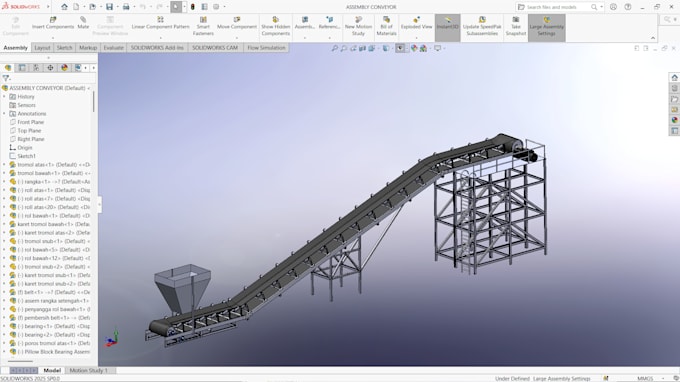Click Zoom to Fit in view toolbar
The image size is (680, 382).
334,48
